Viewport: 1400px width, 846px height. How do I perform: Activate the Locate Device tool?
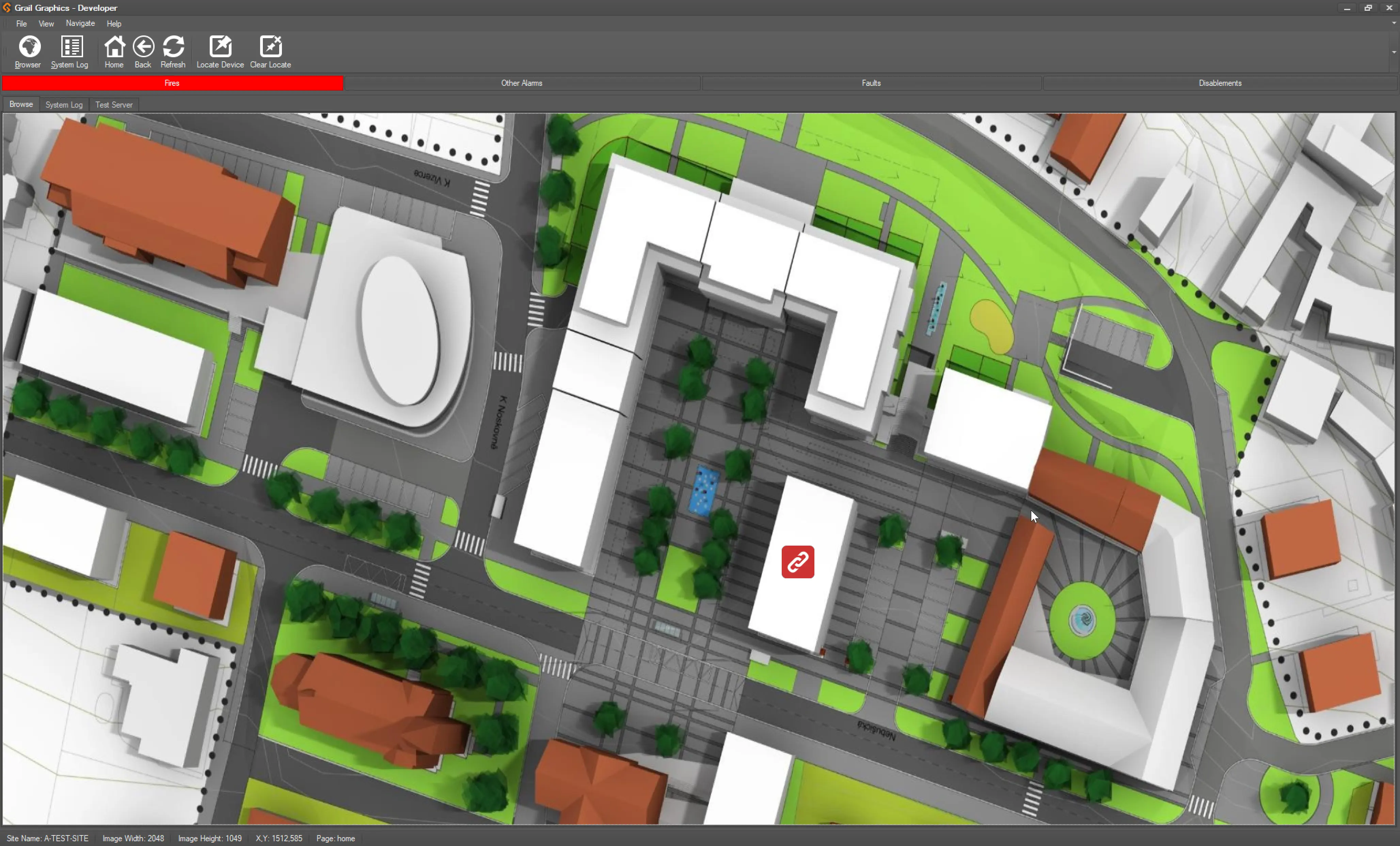pos(220,47)
